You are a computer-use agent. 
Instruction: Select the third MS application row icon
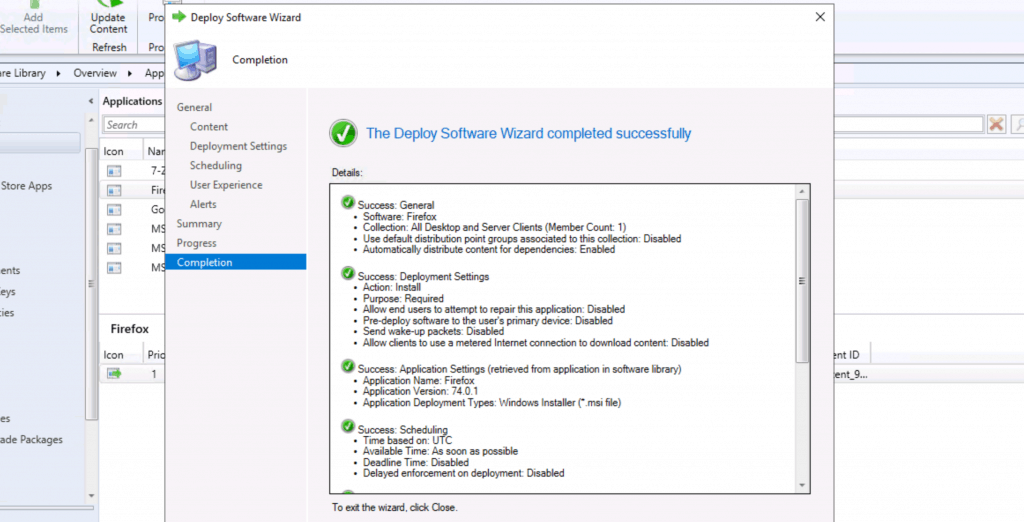point(114,268)
